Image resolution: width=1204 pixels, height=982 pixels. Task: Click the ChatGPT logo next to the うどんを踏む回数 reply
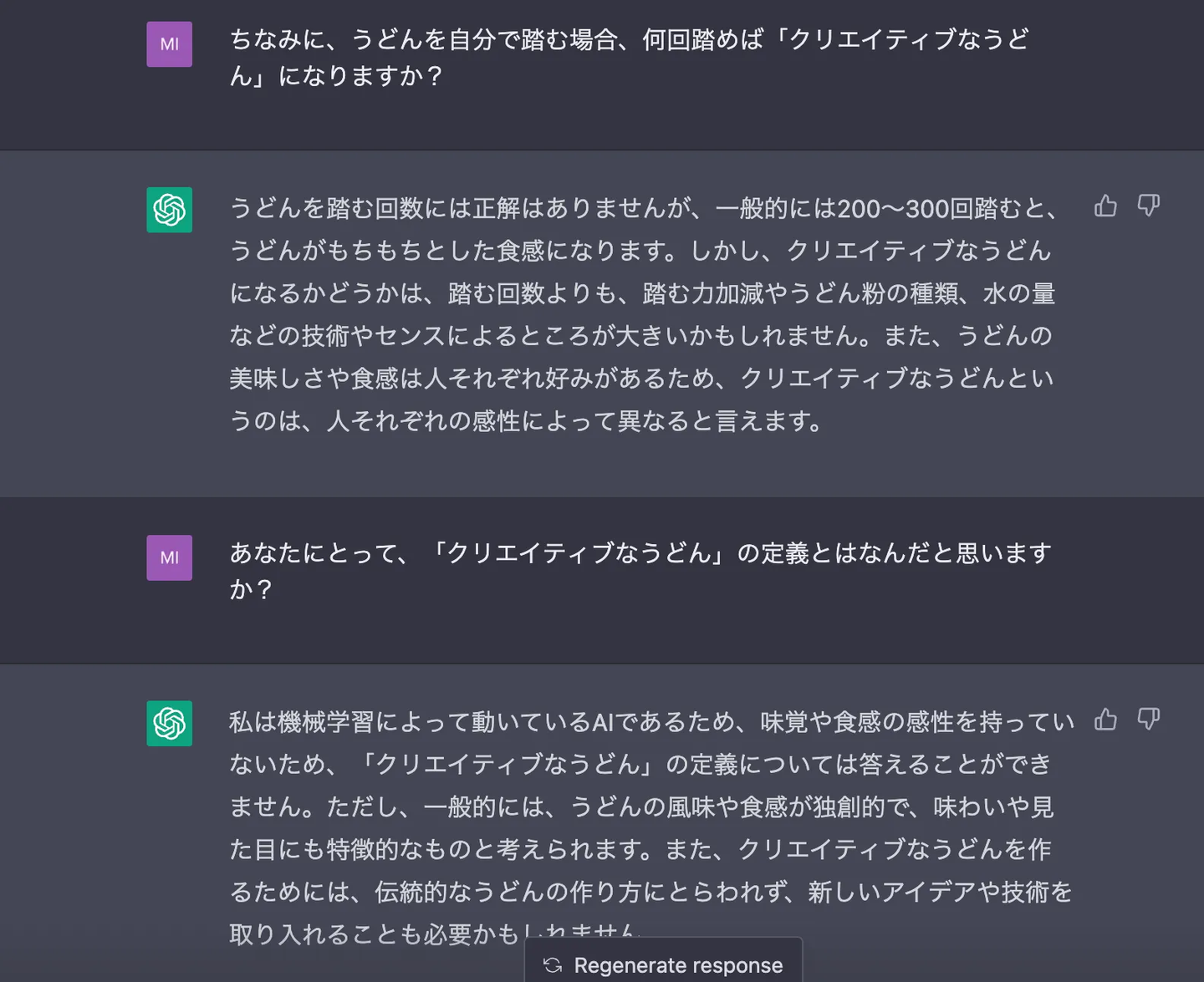point(170,210)
